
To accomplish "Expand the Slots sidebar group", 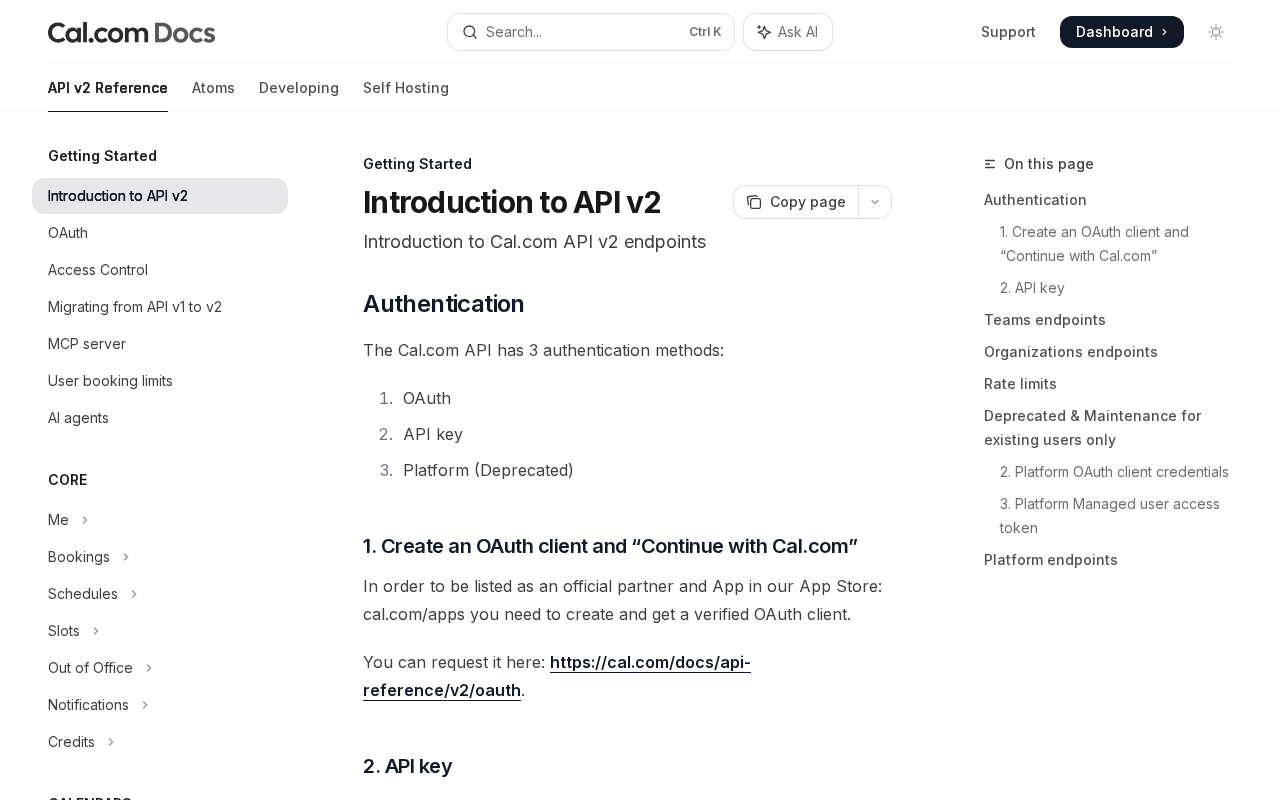I will coord(96,631).
